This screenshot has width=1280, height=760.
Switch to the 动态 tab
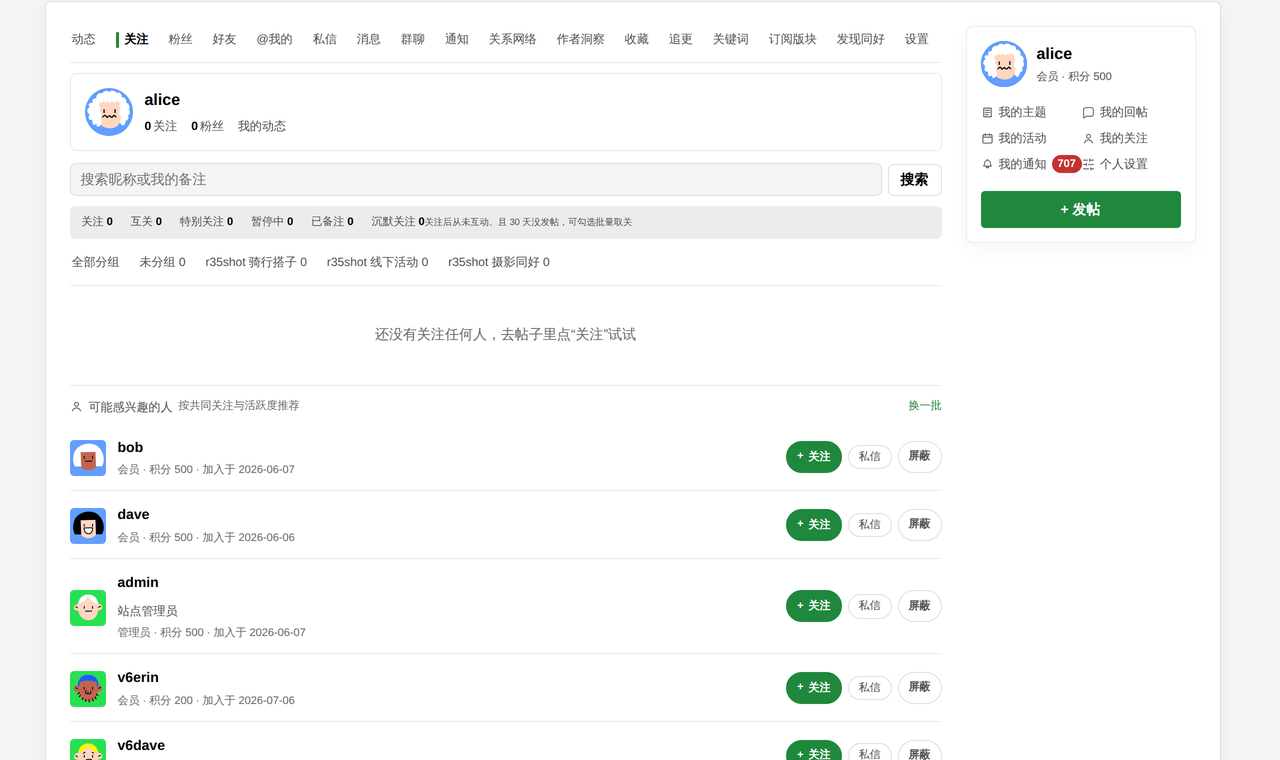click(84, 39)
